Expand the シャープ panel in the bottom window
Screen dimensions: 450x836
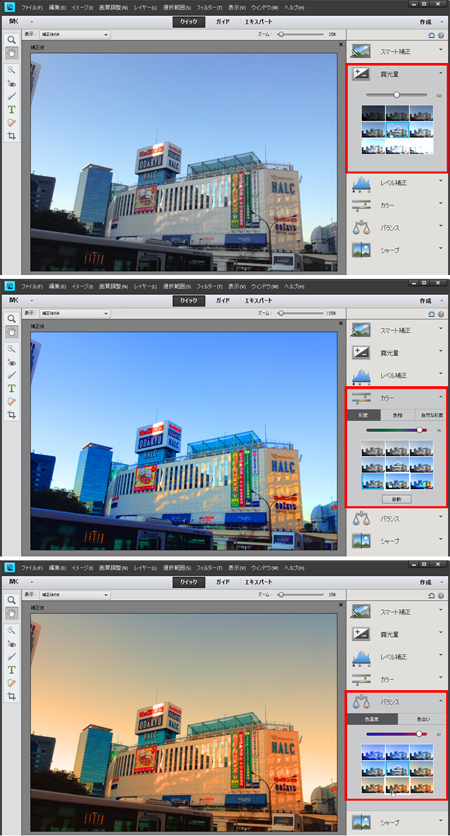[x=441, y=819]
